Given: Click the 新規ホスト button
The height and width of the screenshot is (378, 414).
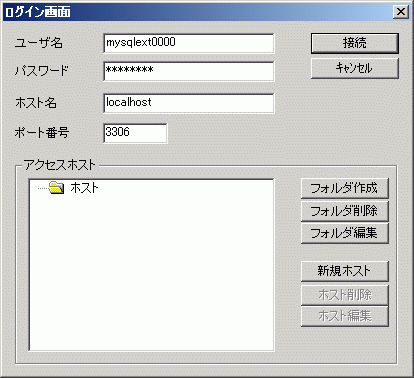Looking at the screenshot, I should [345, 271].
